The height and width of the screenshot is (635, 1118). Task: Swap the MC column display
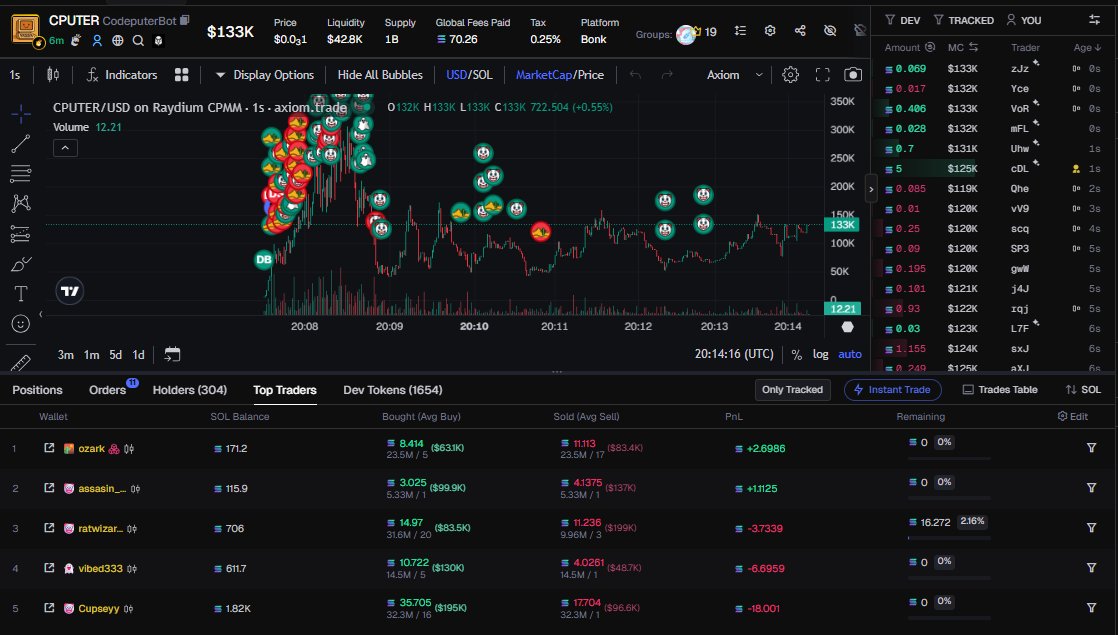(973, 48)
